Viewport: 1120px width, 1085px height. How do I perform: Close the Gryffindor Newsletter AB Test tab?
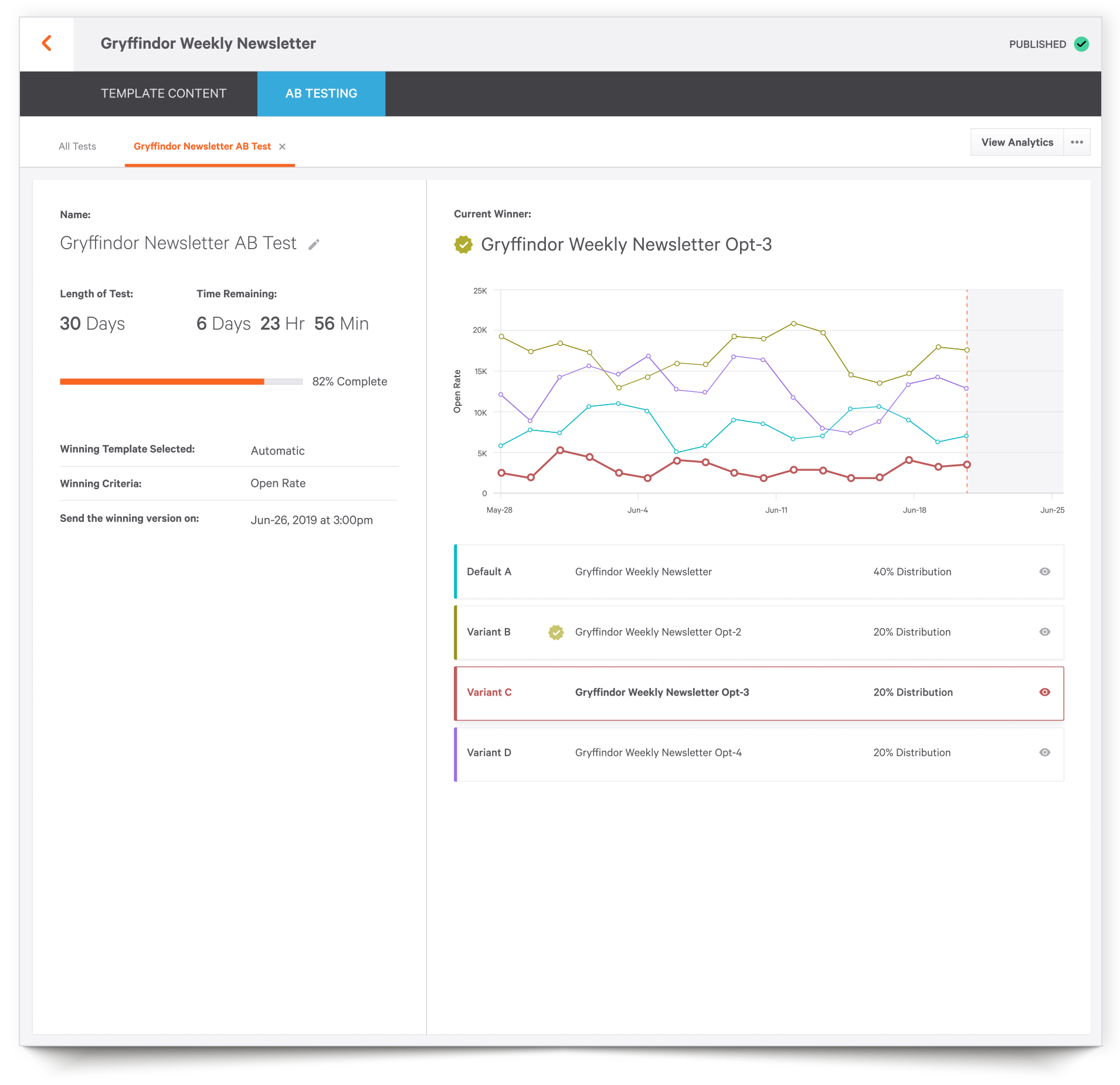282,147
